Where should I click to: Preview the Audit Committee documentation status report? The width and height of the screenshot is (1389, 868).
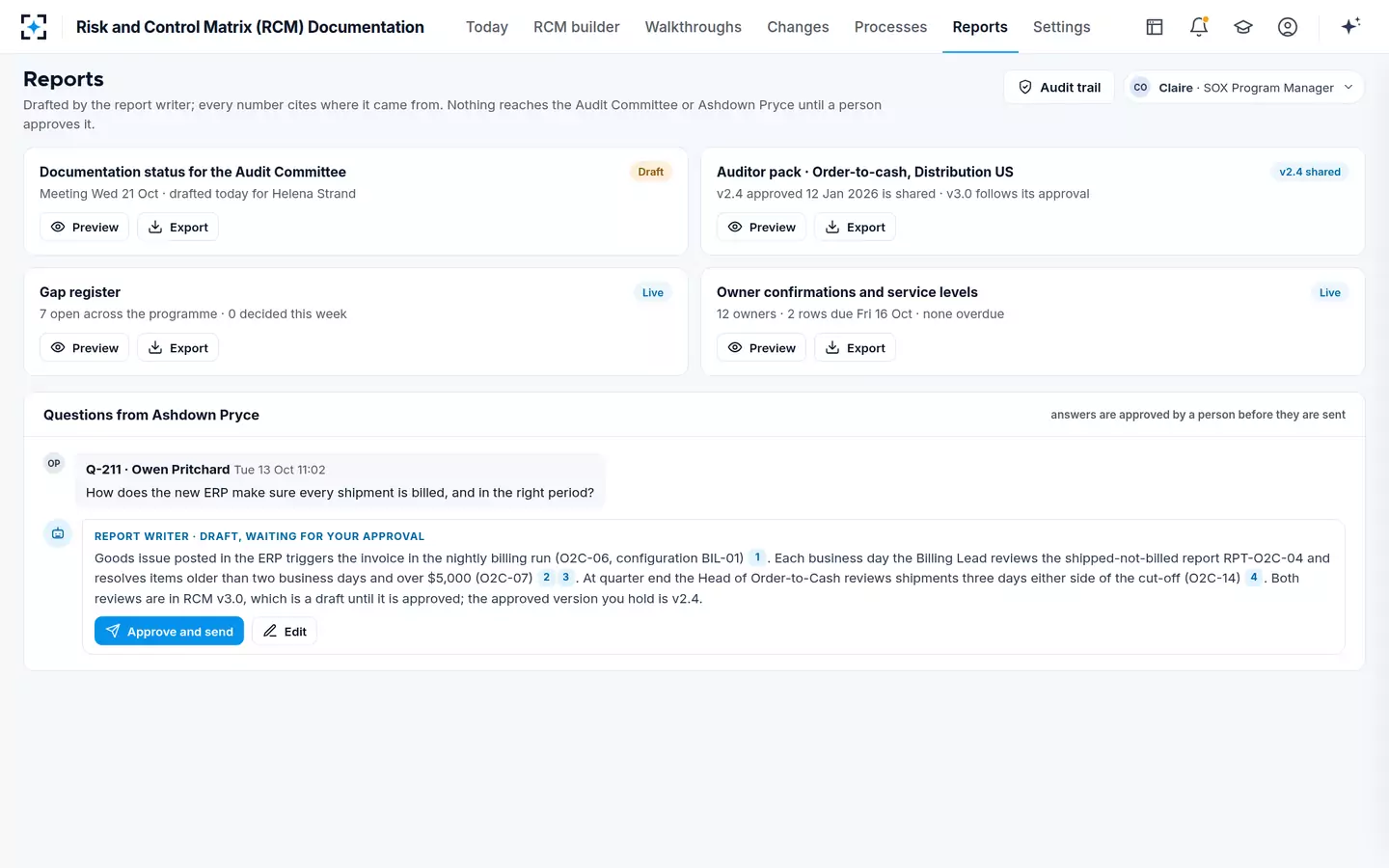coord(84,227)
